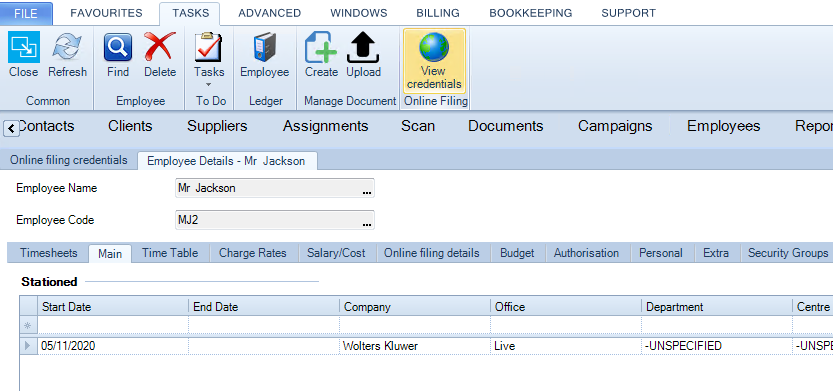Open Suppliers in navigation bar
Image resolution: width=833 pixels, height=391 pixels.
click(x=217, y=126)
